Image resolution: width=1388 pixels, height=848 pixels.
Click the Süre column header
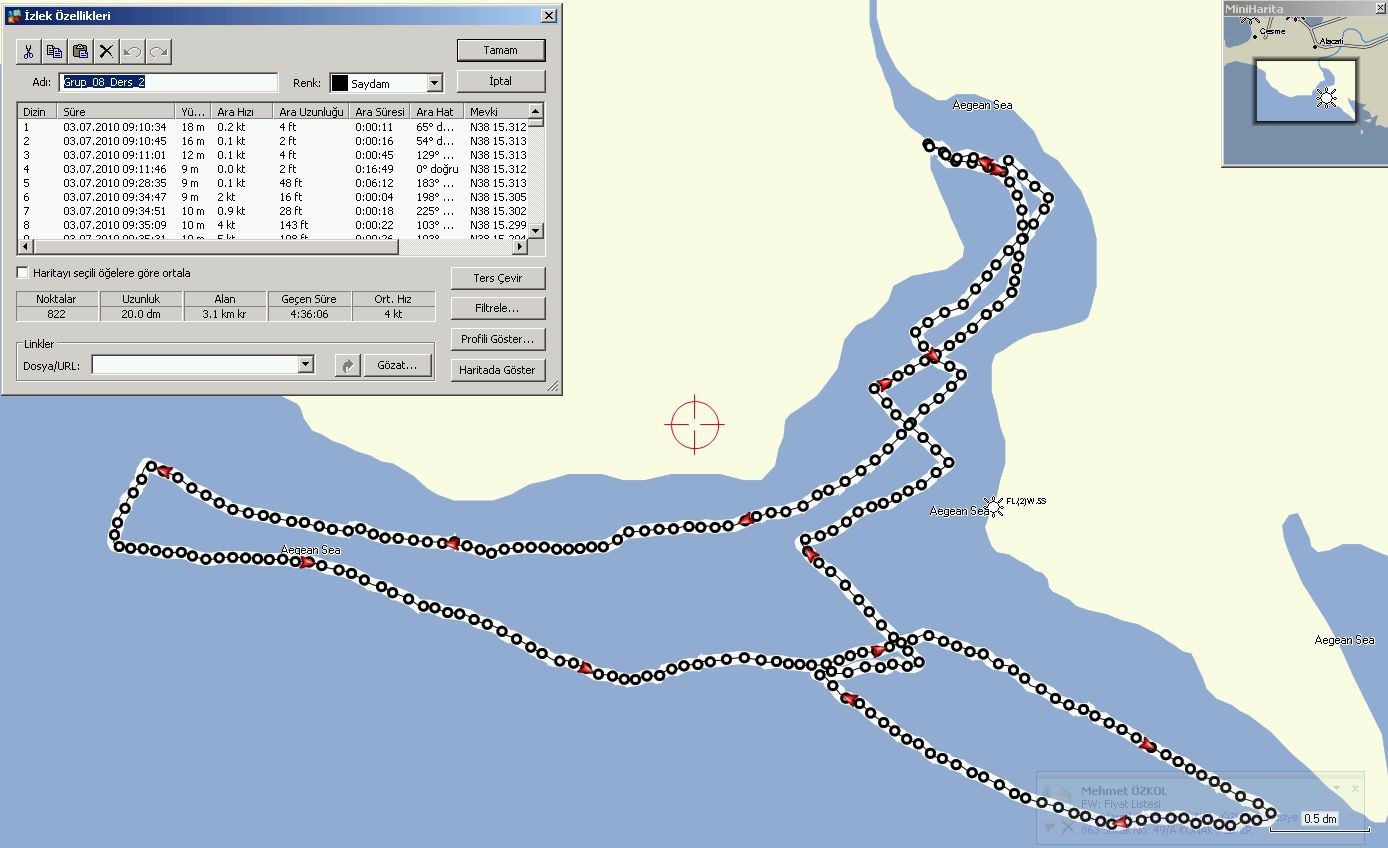pyautogui.click(x=116, y=111)
